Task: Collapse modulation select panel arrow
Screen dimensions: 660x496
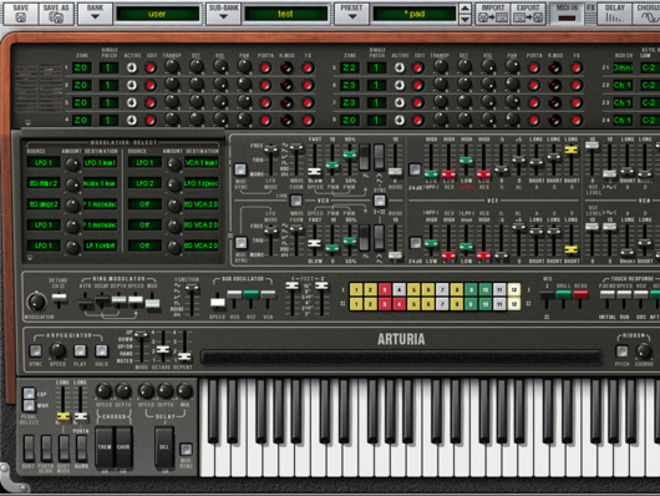Action: point(29,258)
